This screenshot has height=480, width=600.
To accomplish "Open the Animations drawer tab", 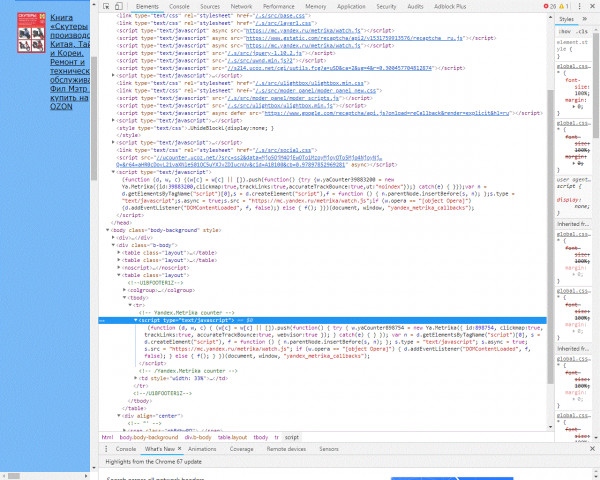I will tap(202, 449).
